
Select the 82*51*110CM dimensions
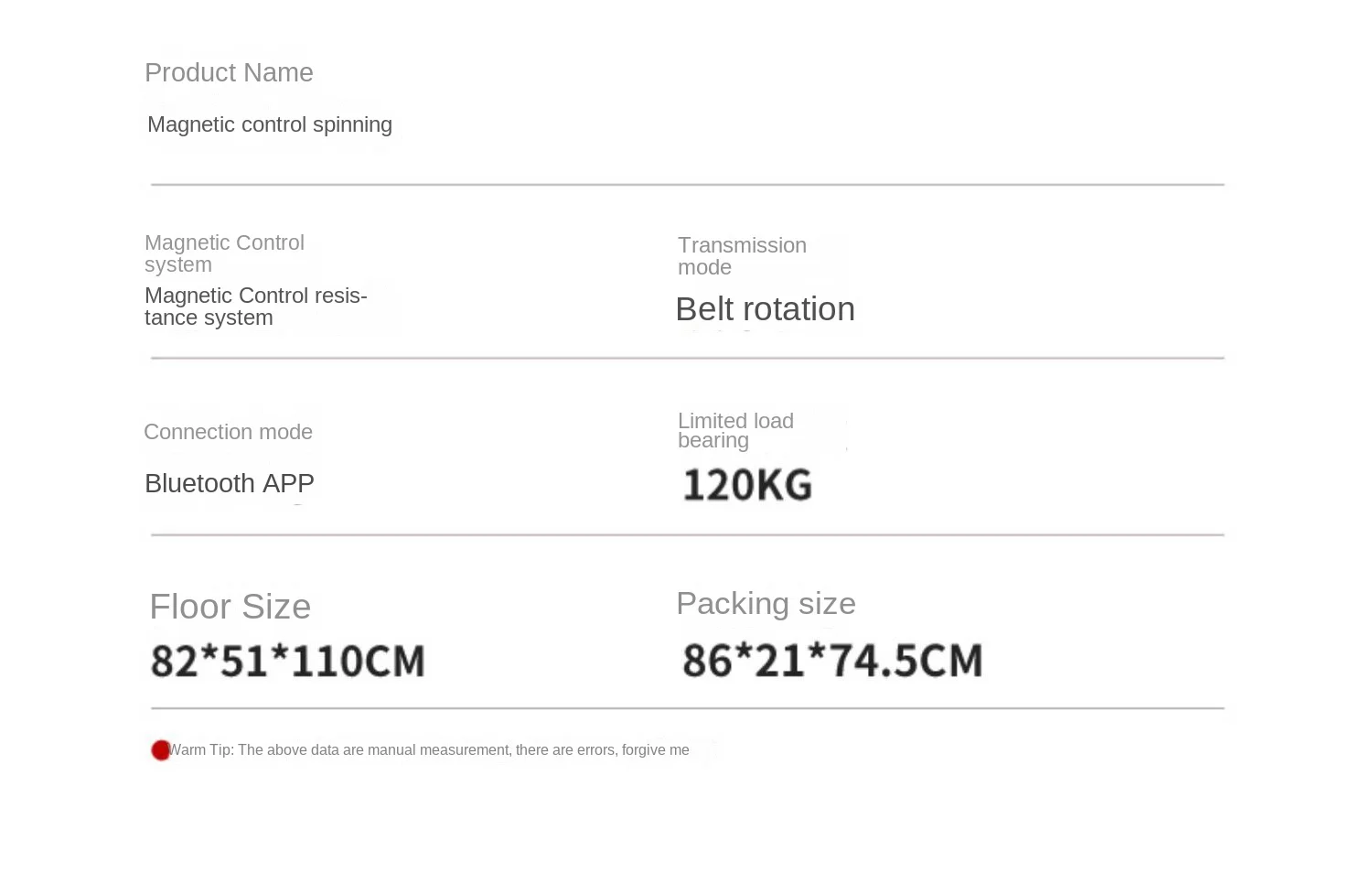[288, 661]
